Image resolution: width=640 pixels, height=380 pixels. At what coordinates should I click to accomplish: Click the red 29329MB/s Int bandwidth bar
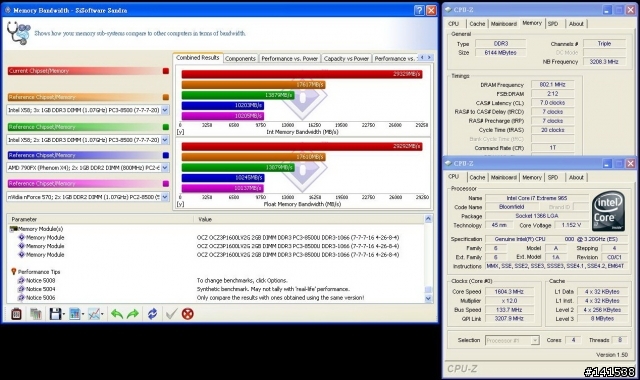pos(302,74)
